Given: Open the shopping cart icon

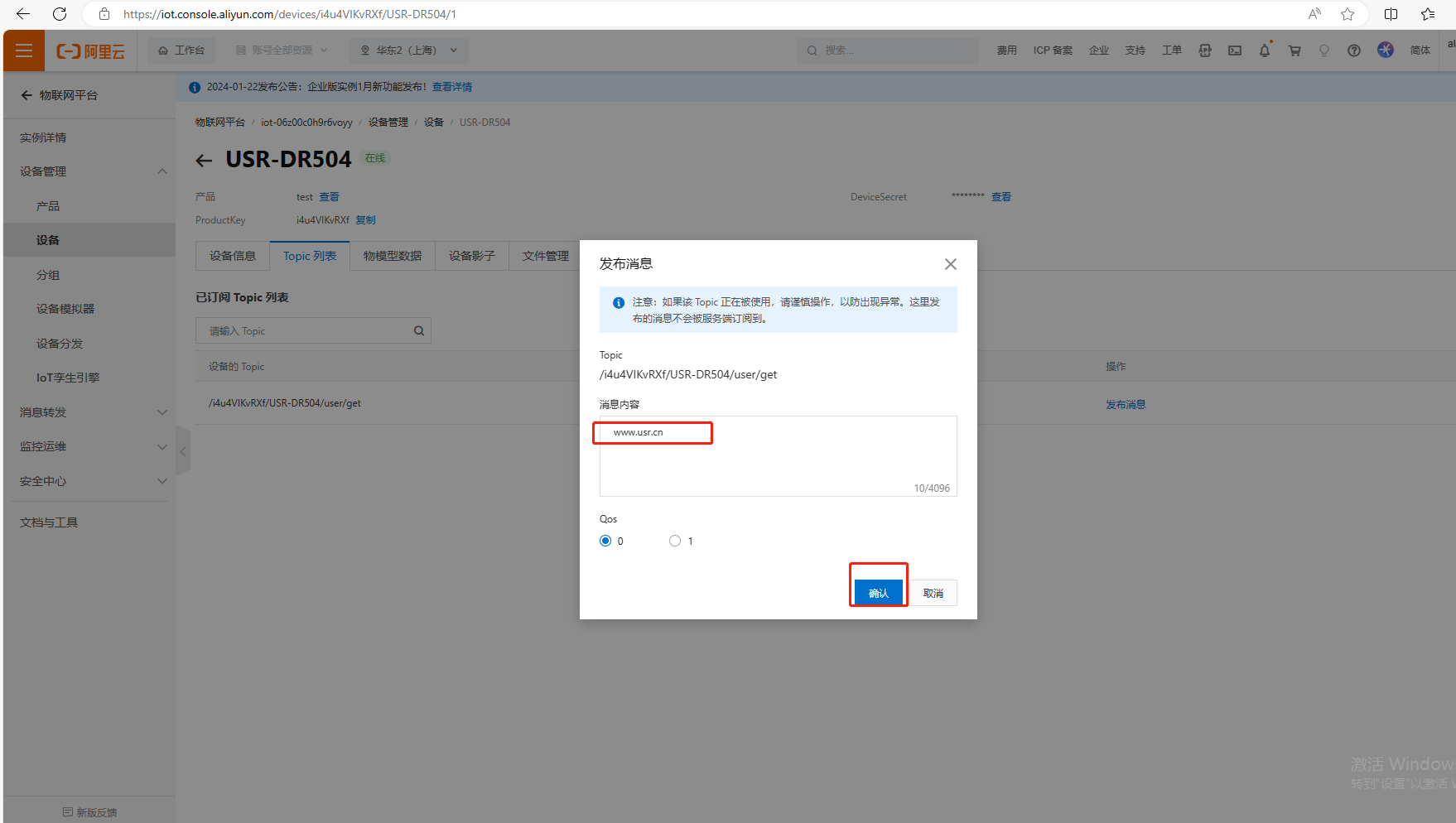Looking at the screenshot, I should point(1294,51).
